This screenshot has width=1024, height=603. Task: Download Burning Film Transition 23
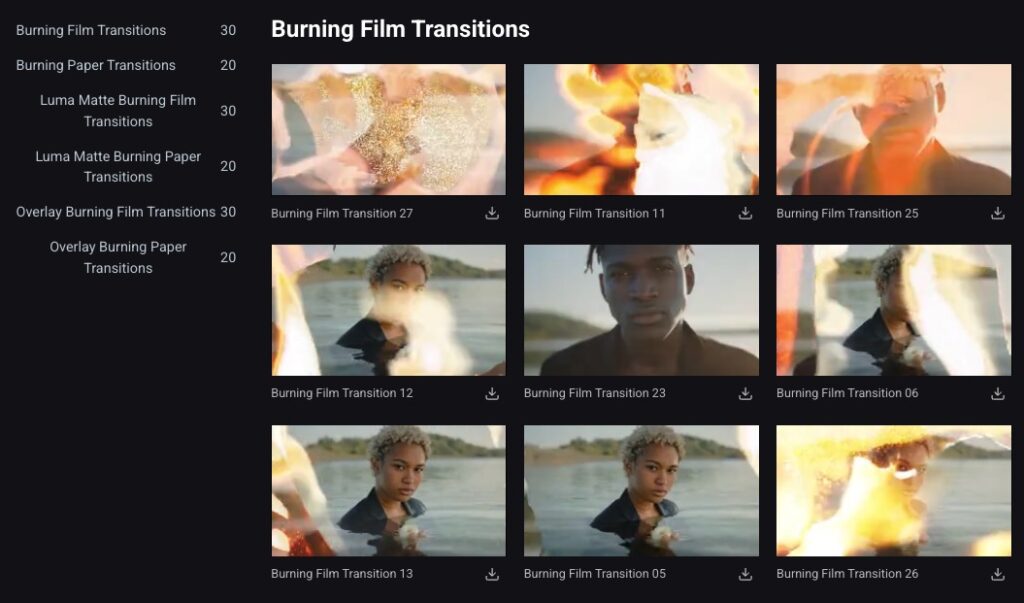[x=745, y=393]
